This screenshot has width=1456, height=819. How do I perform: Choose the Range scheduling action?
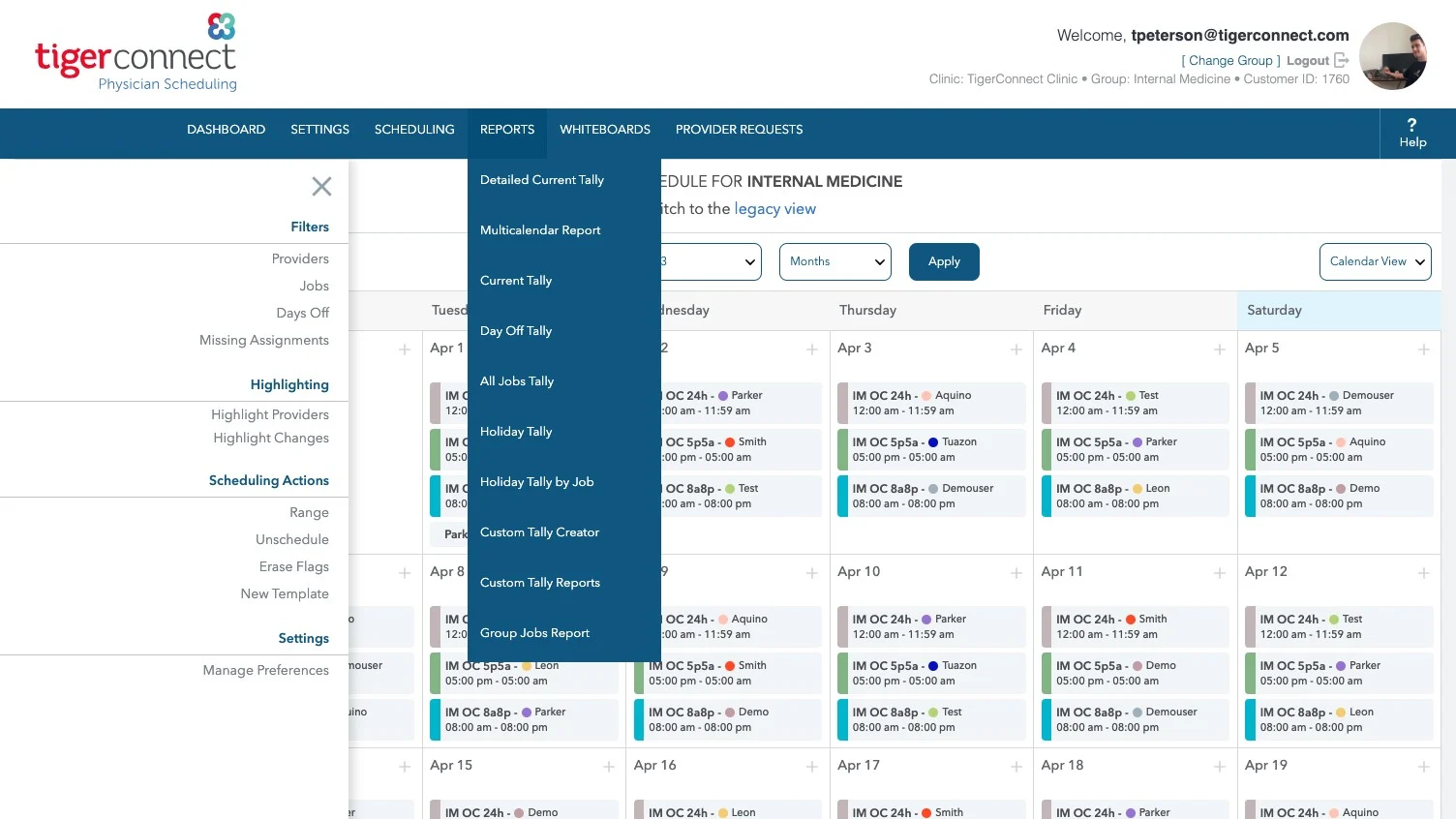pyautogui.click(x=310, y=512)
